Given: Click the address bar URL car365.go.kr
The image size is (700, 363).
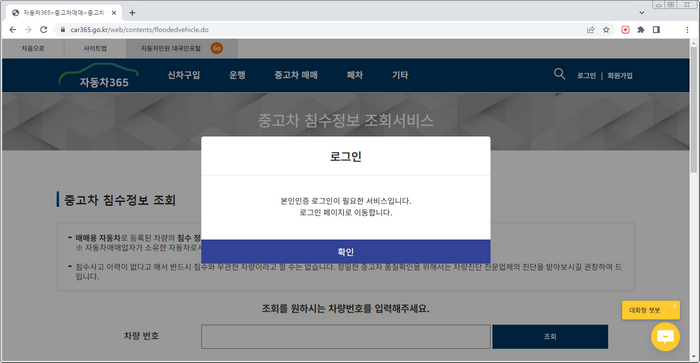Looking at the screenshot, I should tap(139, 29).
